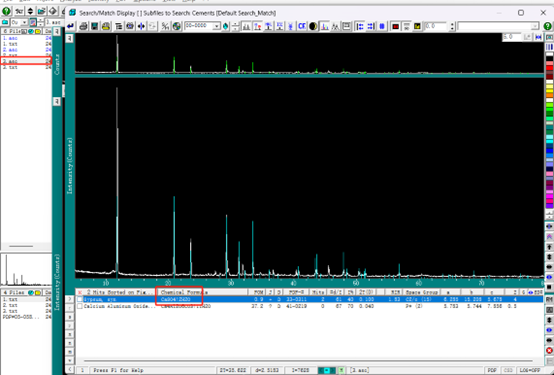Select the 3.asc file in file list
Image resolution: width=554 pixels, height=375 pixels.
26,61
